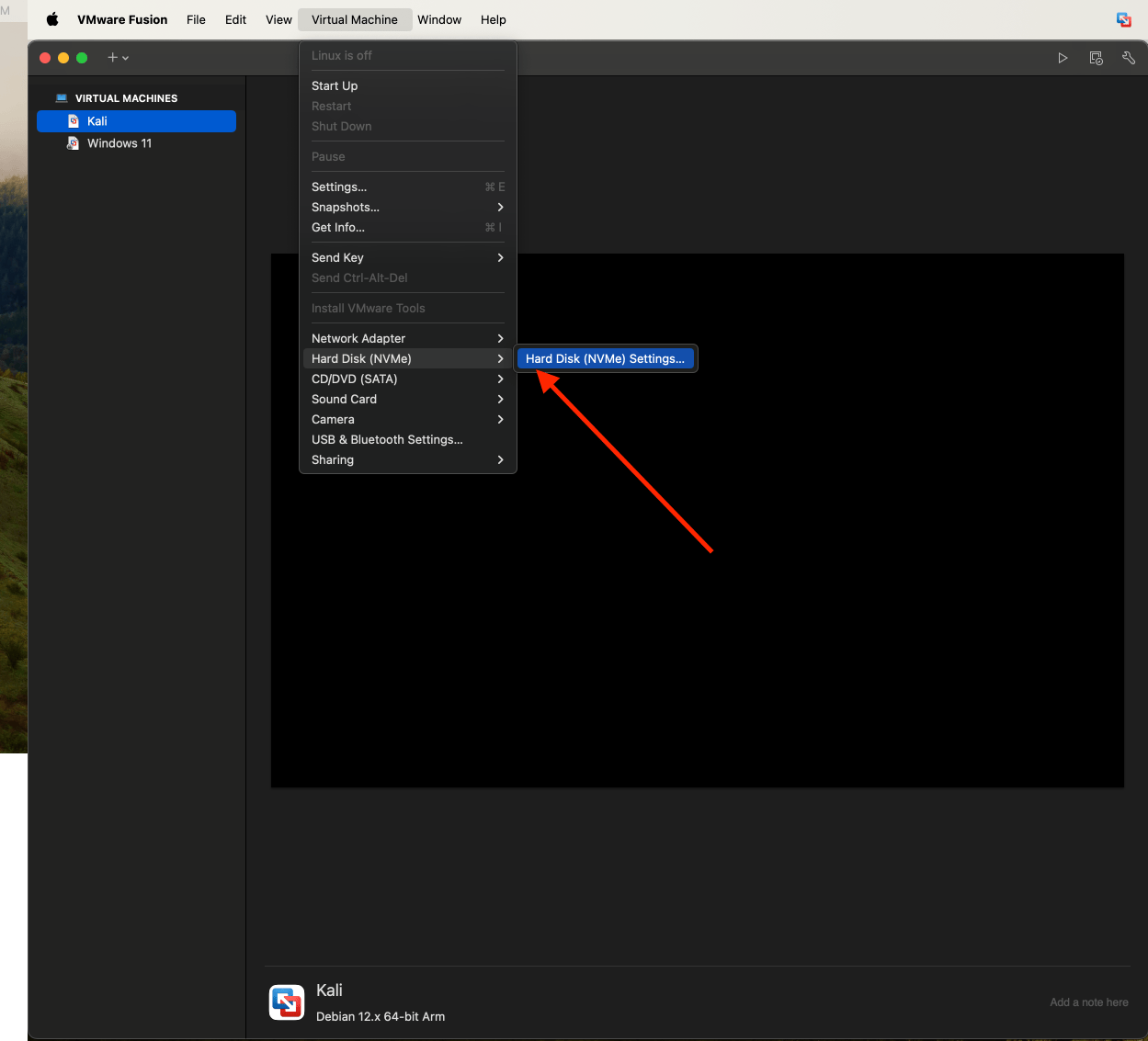Open the File menu
Image resolution: width=1148 pixels, height=1041 pixels.
196,19
